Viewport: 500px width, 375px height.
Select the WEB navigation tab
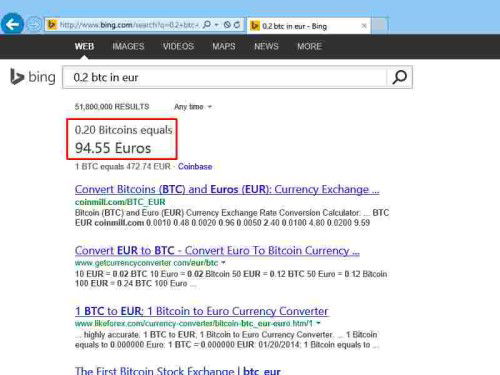84,46
